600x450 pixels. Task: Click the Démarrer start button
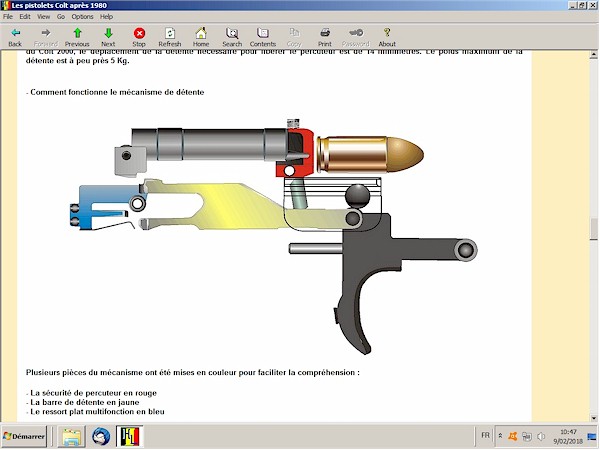pos(25,437)
